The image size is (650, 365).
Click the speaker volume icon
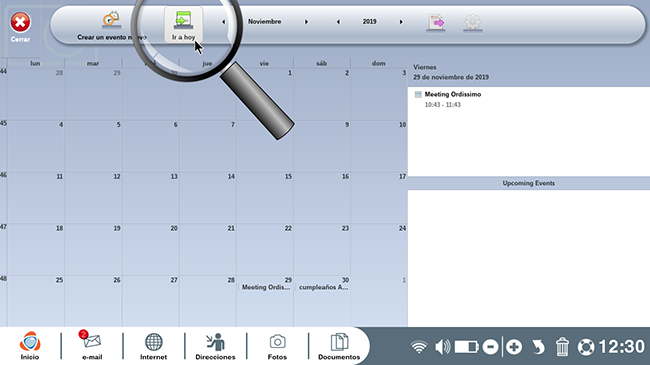[x=443, y=347]
